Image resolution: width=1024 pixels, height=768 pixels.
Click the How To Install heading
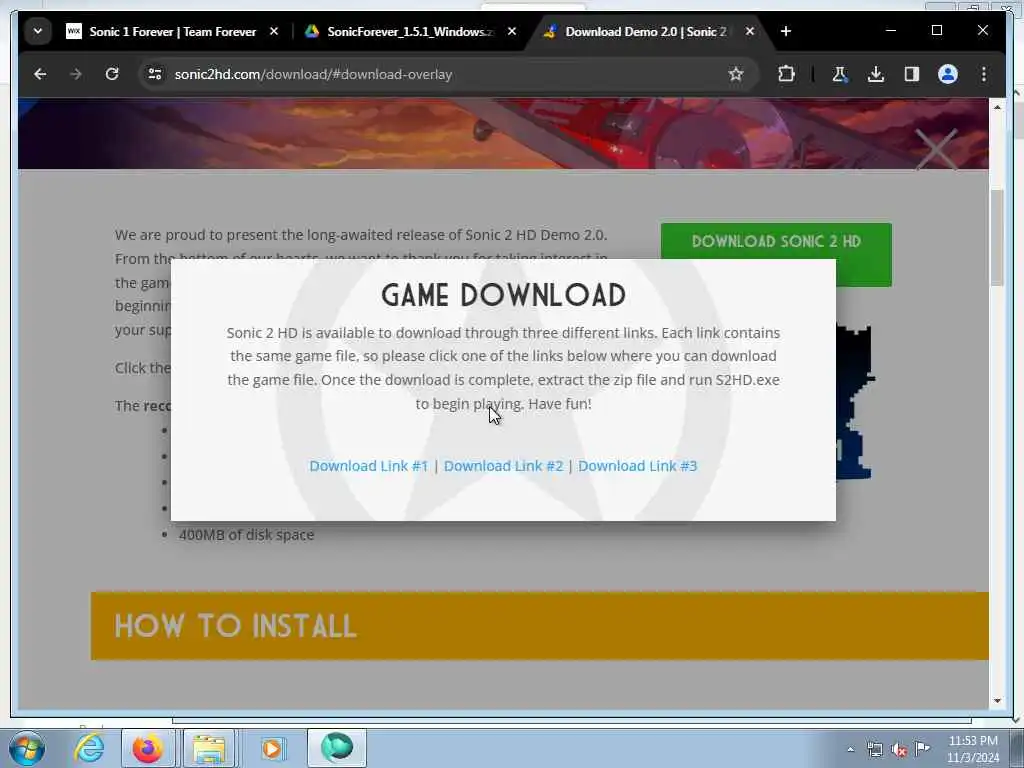tap(236, 626)
